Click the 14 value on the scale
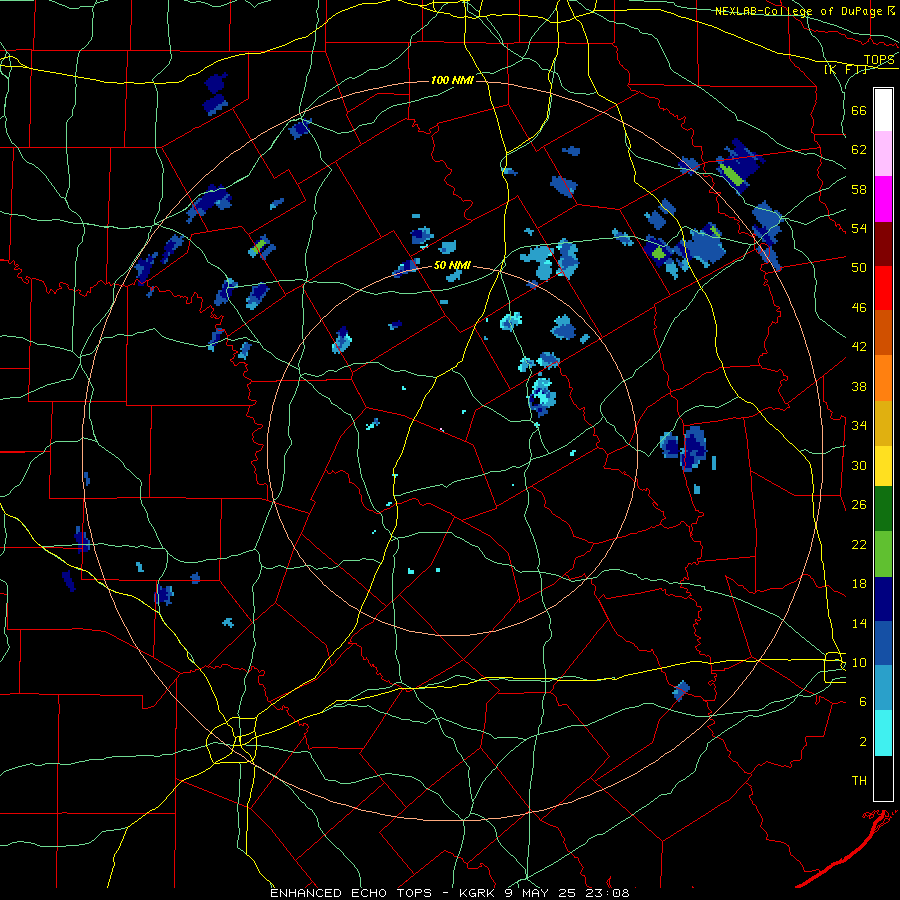900x900 pixels. point(859,623)
